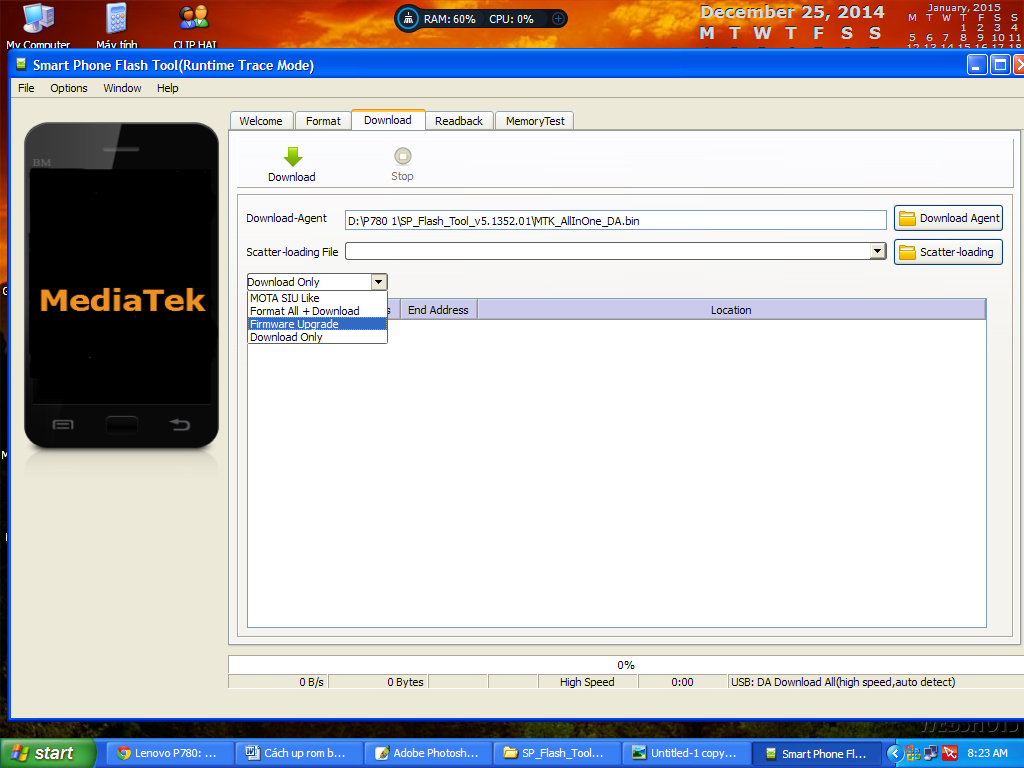Maximize the Flash Tool window
Screen dimensions: 1024x768
[1000, 65]
